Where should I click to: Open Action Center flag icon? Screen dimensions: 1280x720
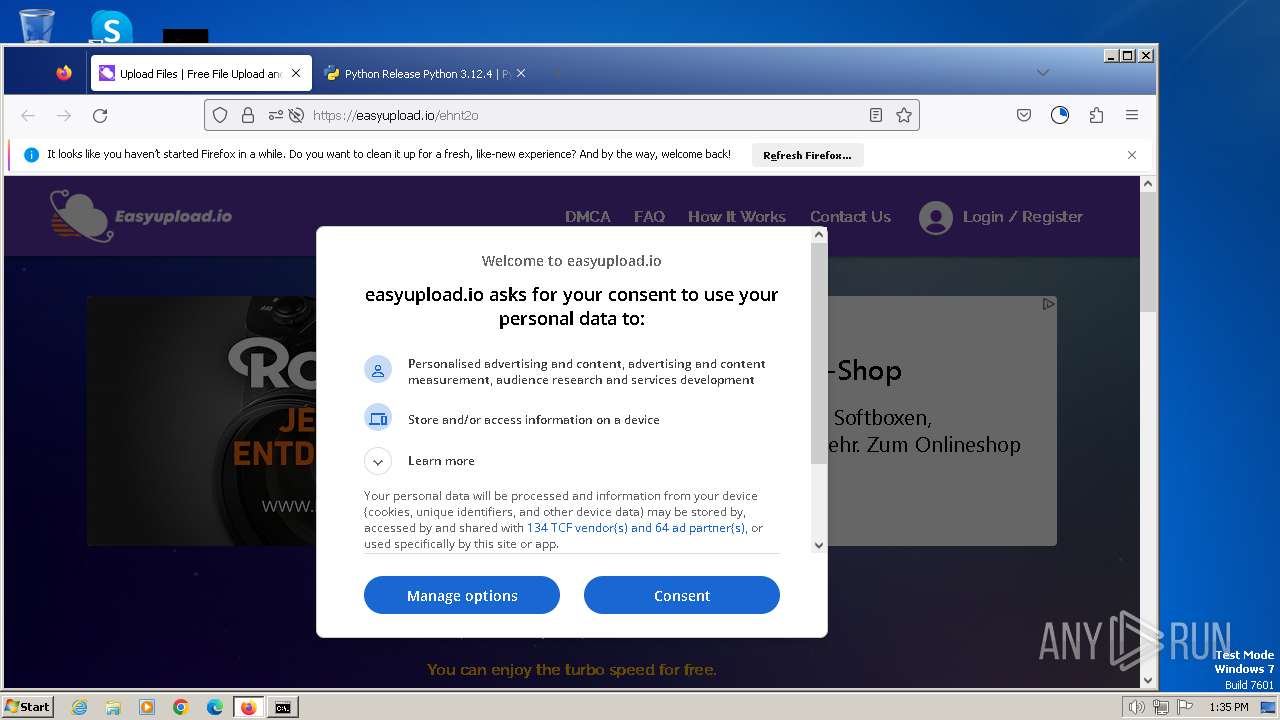coord(1185,707)
